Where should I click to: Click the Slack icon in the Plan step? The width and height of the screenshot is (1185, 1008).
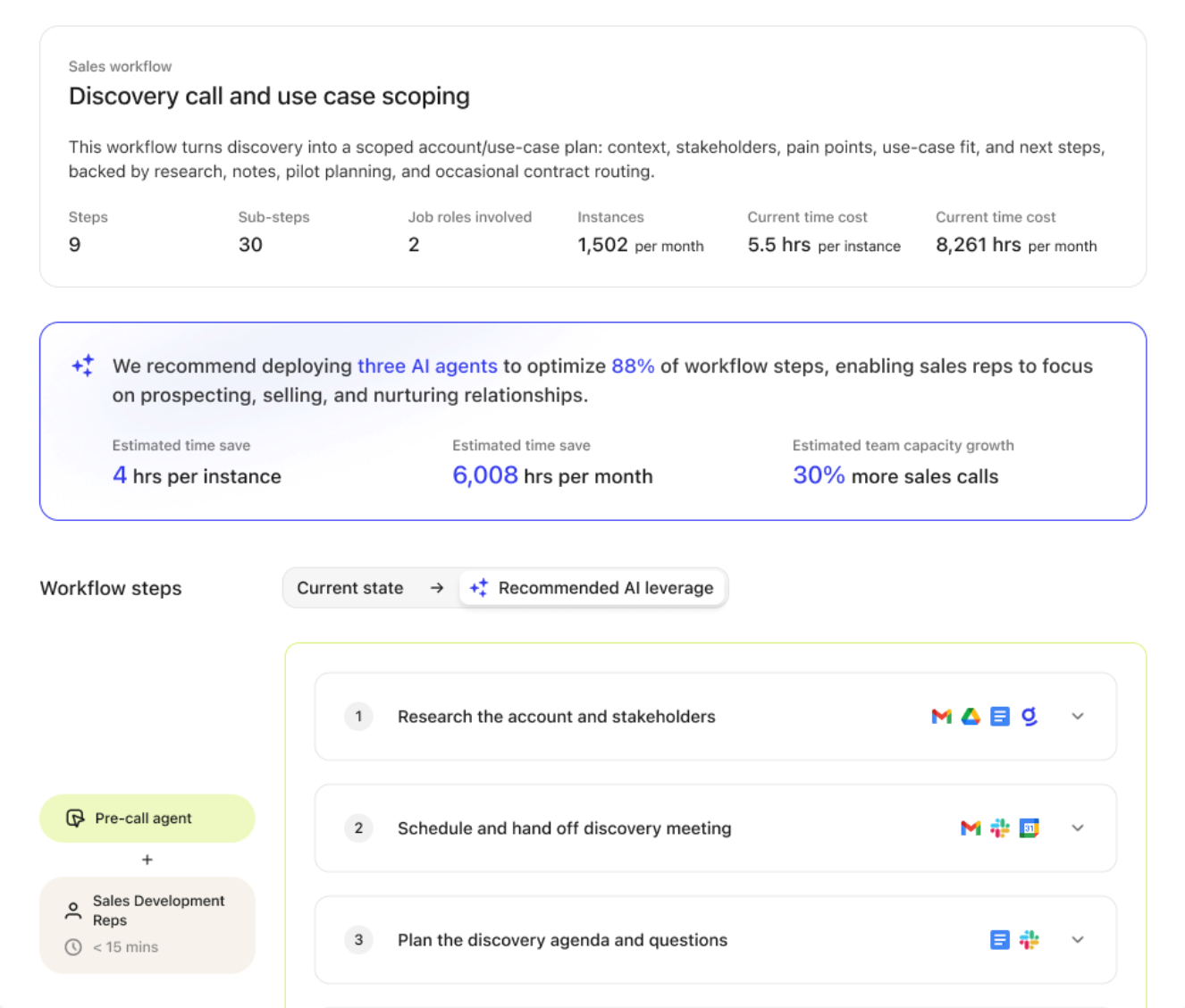pos(1030,940)
